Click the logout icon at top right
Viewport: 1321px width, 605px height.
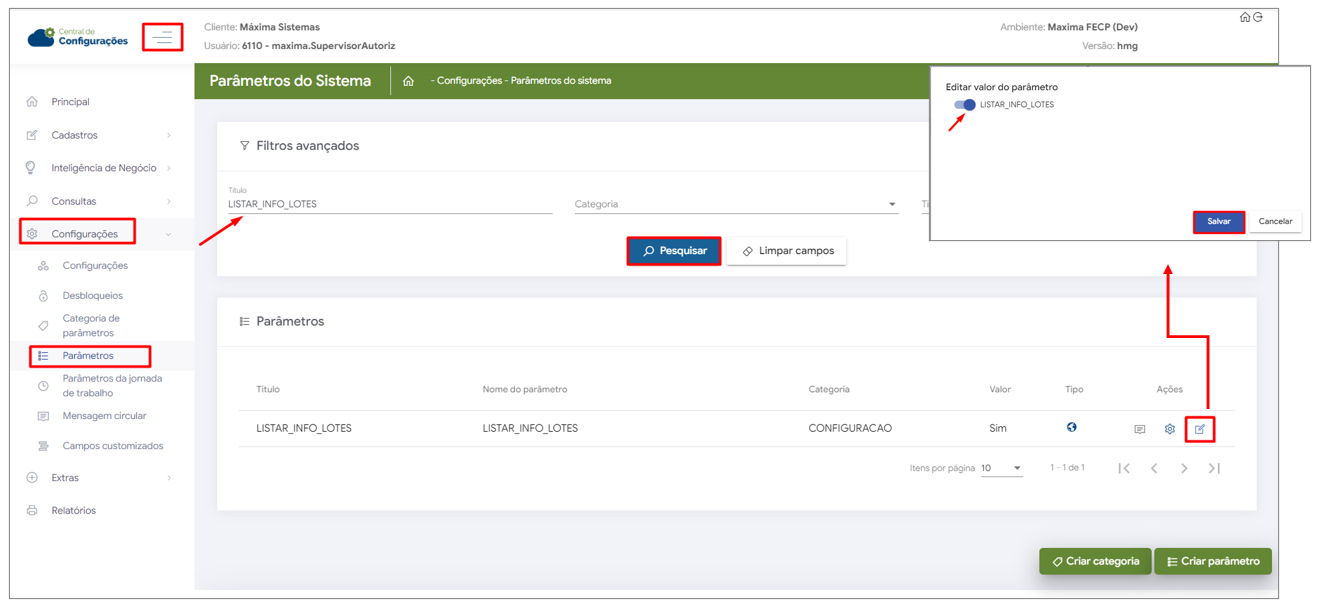(1258, 17)
